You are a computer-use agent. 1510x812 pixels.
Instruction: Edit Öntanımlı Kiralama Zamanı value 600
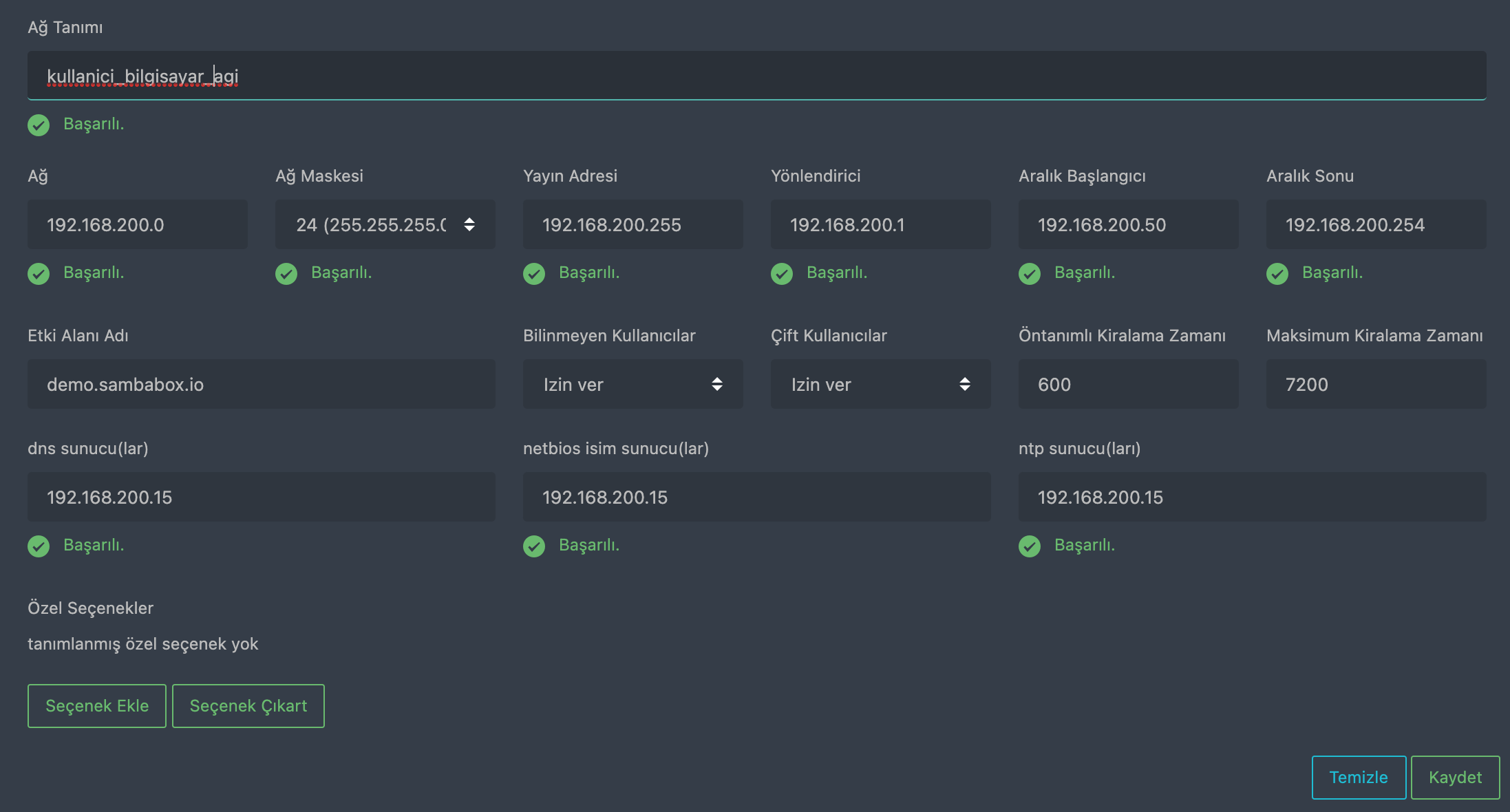1129,385
